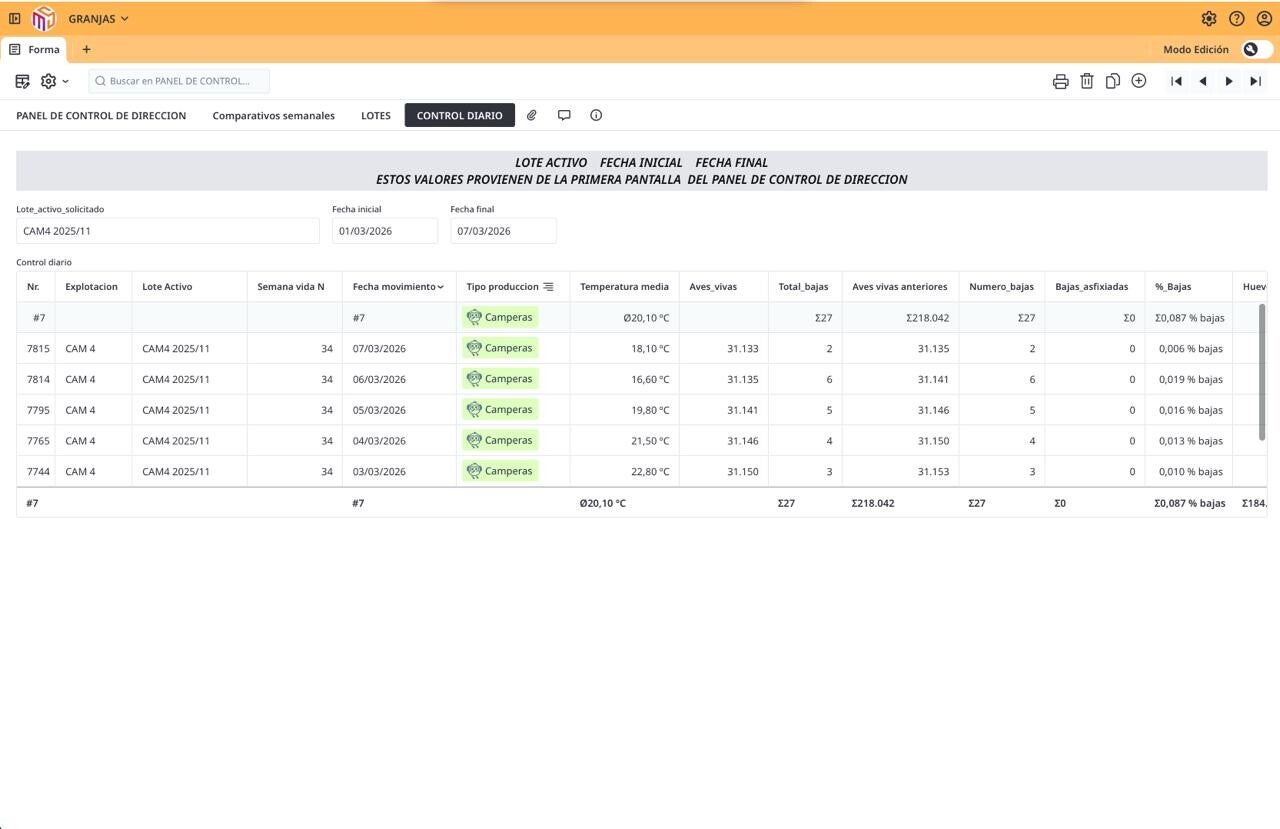This screenshot has height=829, width=1280.
Task: Open the gear settings dropdown in toolbar
Action: [54, 81]
